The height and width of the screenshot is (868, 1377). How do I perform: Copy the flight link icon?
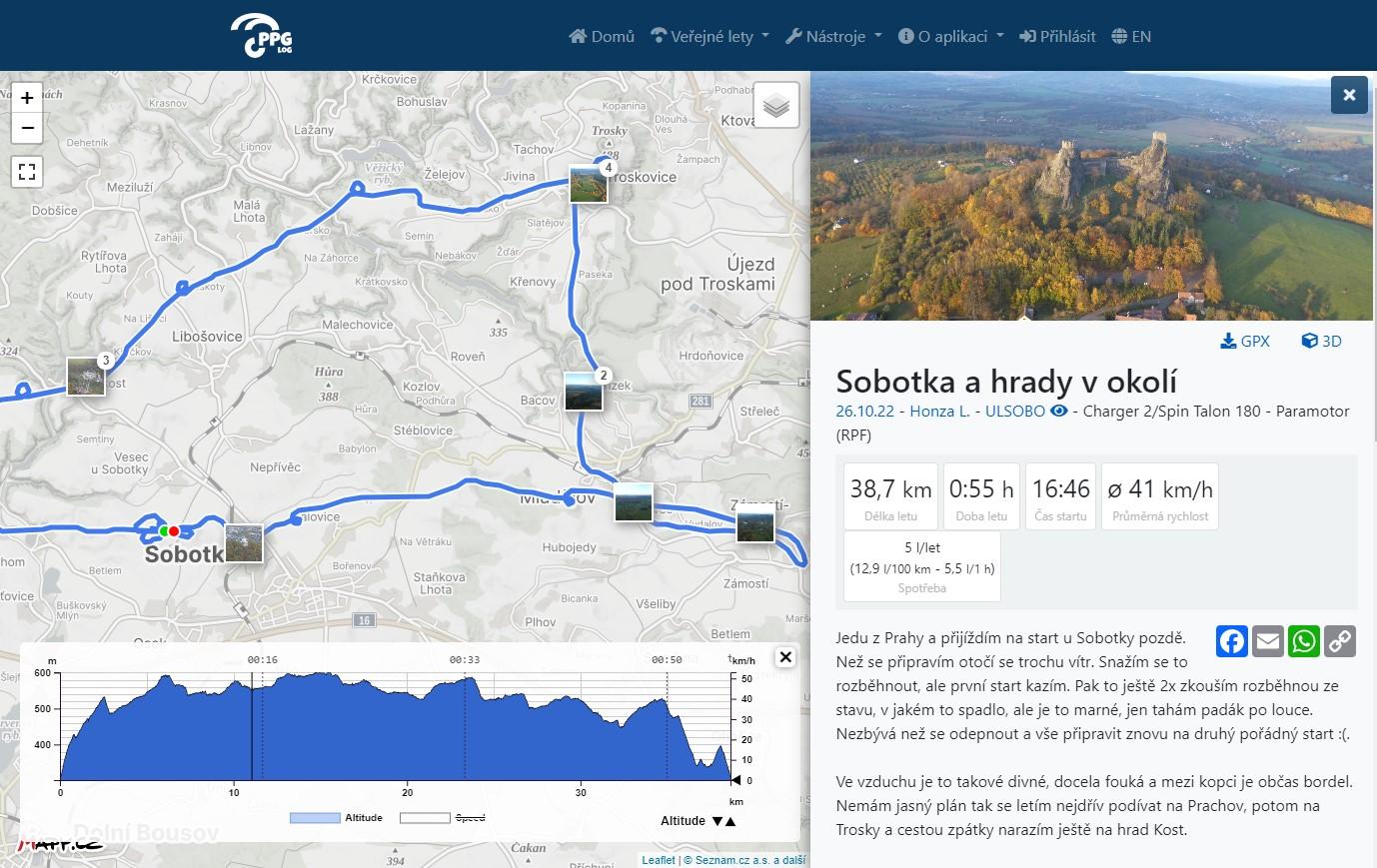(1339, 641)
